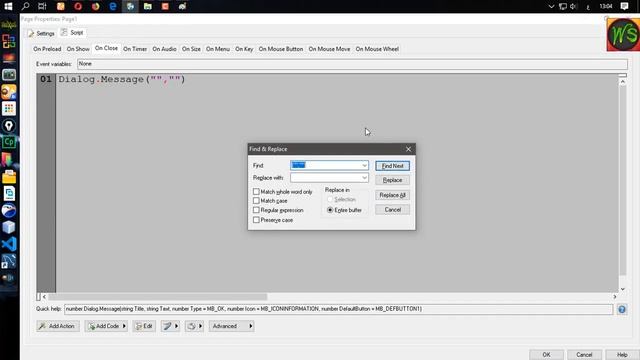Screen dimensions: 640x360
Task: Show hidden tray icons chevron
Action: [551, 6]
